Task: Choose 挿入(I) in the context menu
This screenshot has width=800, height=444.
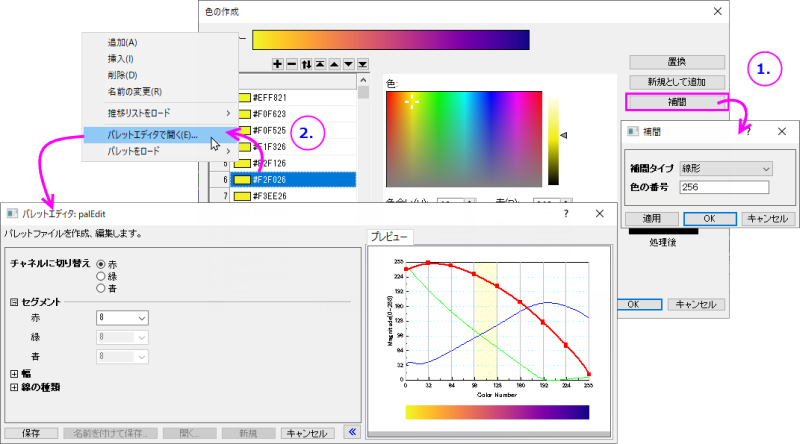Action: click(x=120, y=59)
